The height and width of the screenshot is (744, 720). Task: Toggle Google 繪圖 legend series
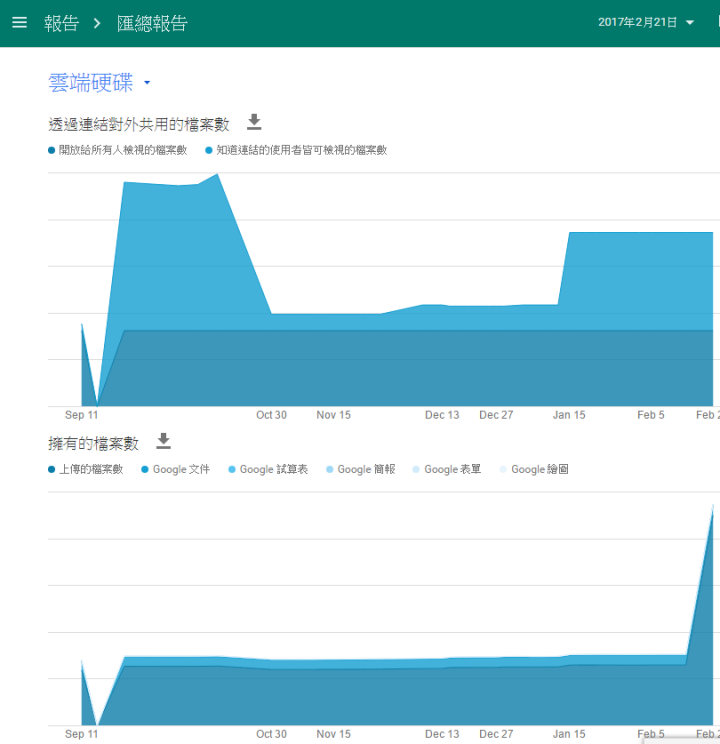click(534, 469)
